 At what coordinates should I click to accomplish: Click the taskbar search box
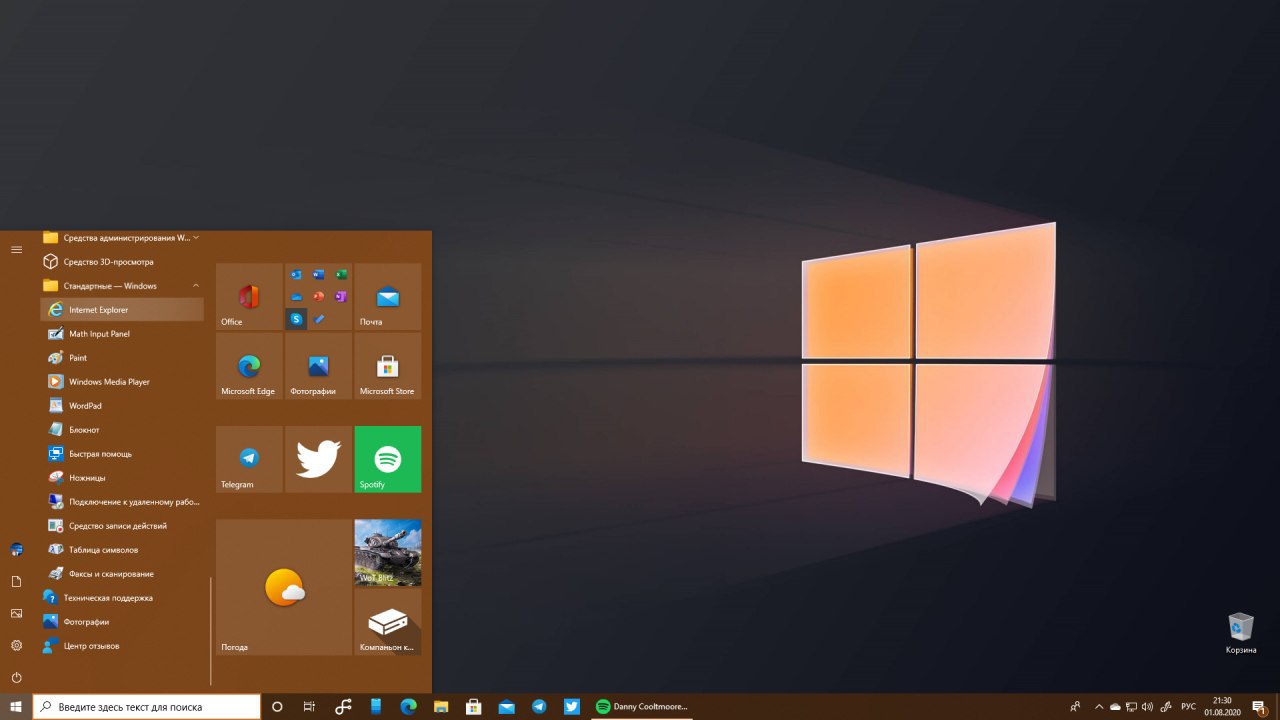(x=147, y=707)
